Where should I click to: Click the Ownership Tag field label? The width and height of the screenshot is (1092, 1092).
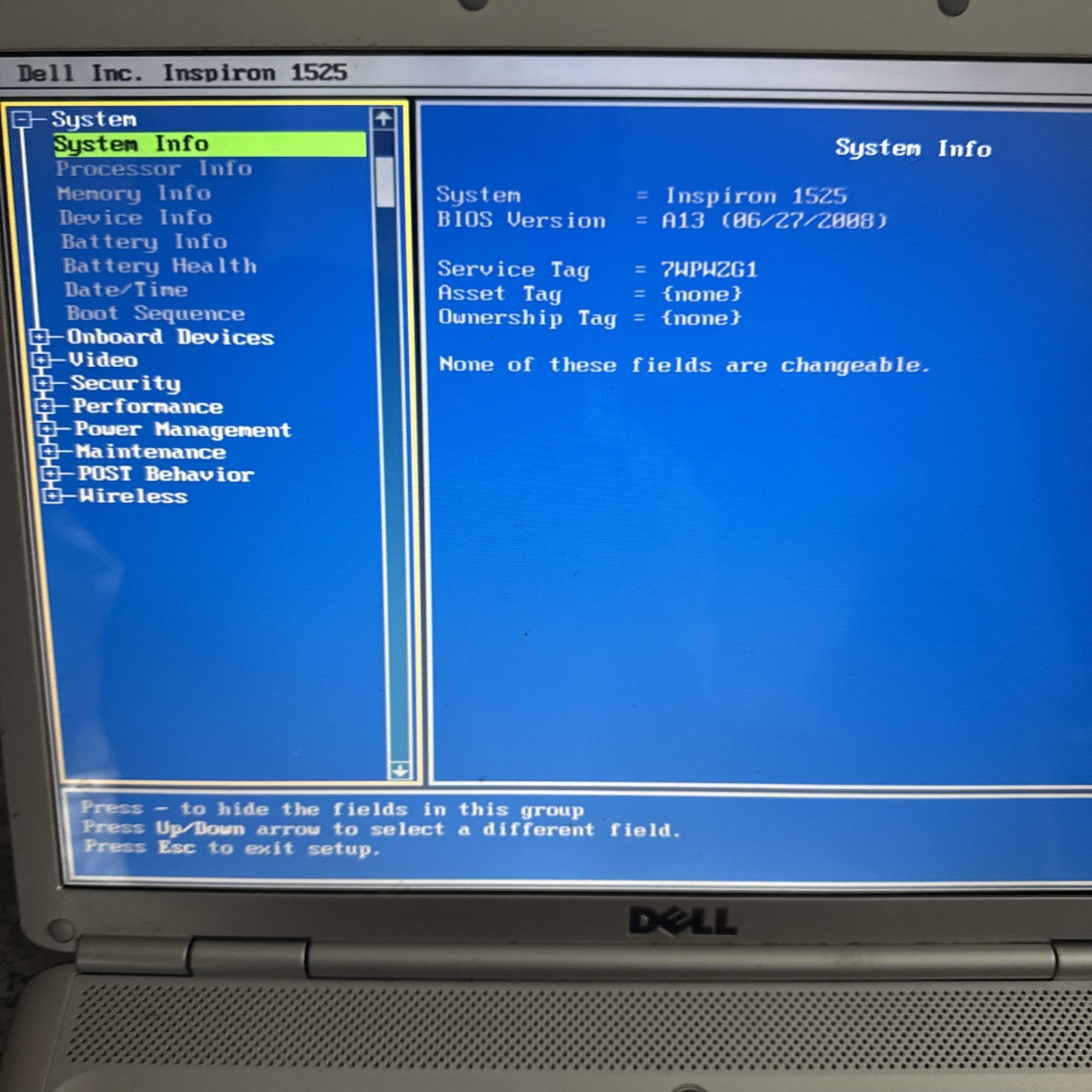pyautogui.click(x=528, y=318)
